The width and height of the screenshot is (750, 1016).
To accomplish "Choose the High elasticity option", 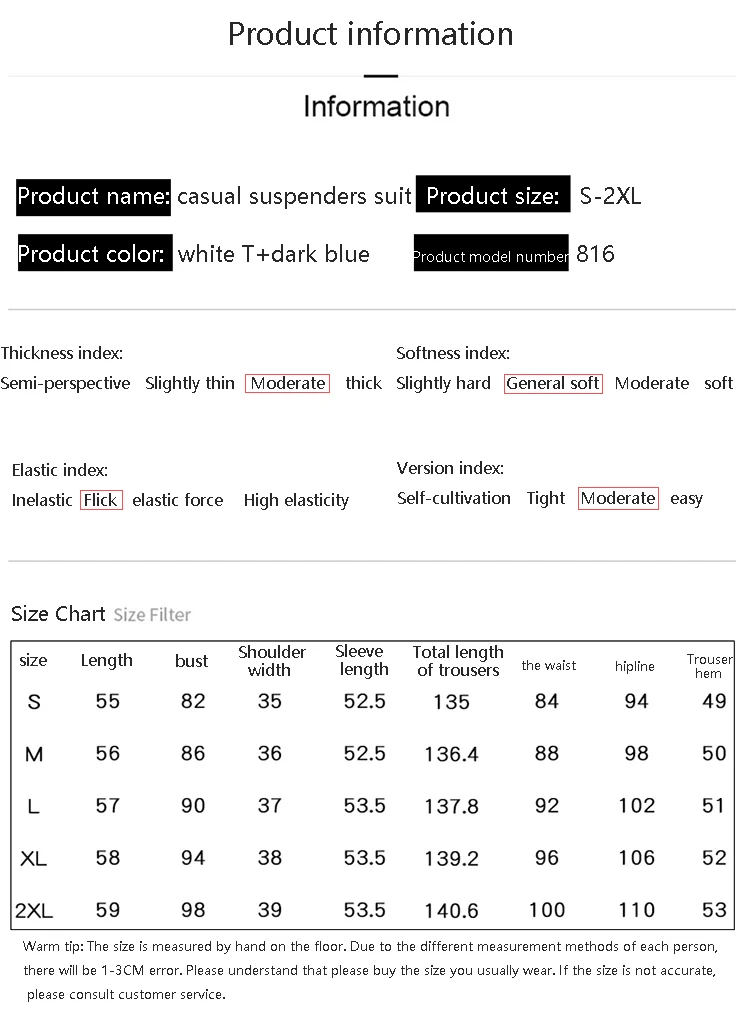I will point(296,500).
